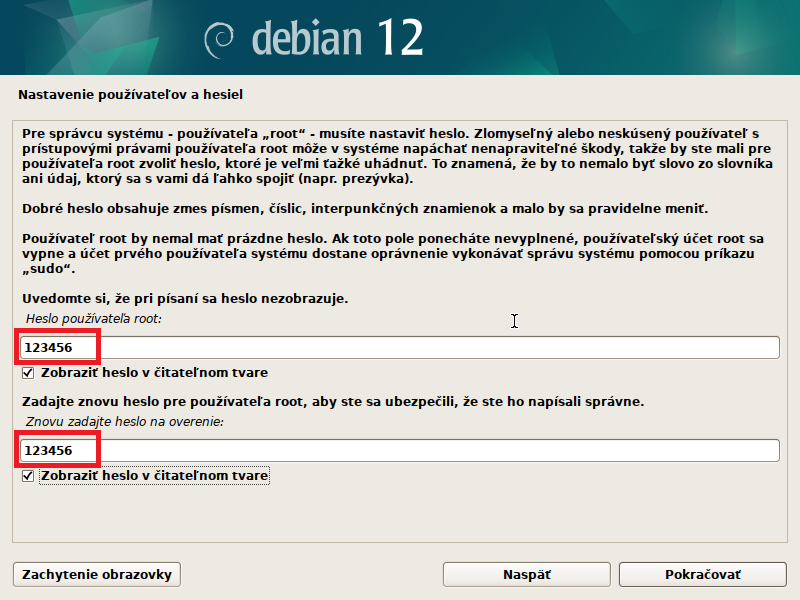
Task: Click the "Znovu zadajte heslo na overenie:" label
Action: 125,422
